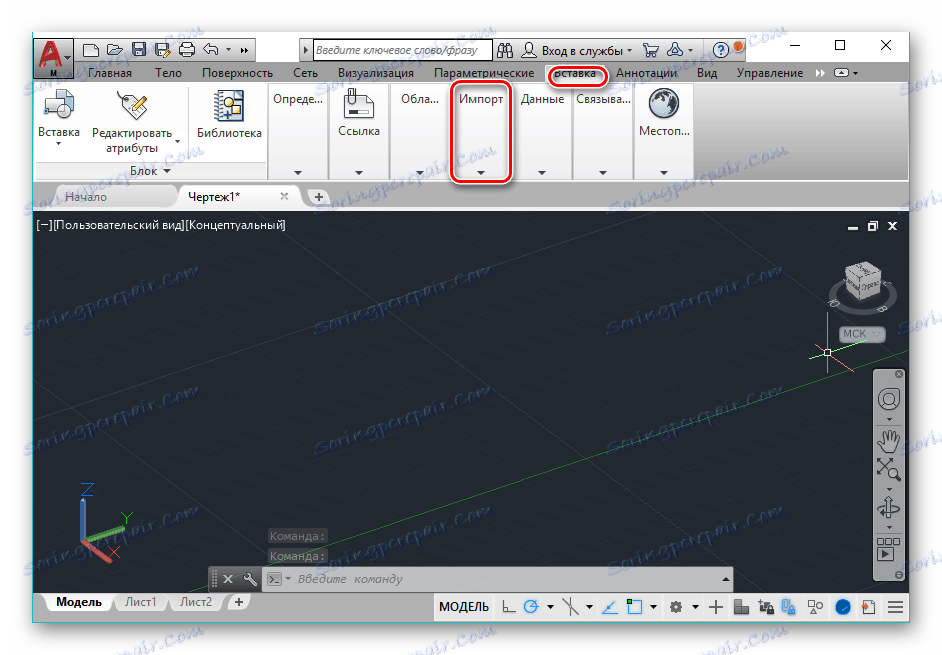Toggle object snap in status bar
942x655 pixels.
tap(634, 607)
